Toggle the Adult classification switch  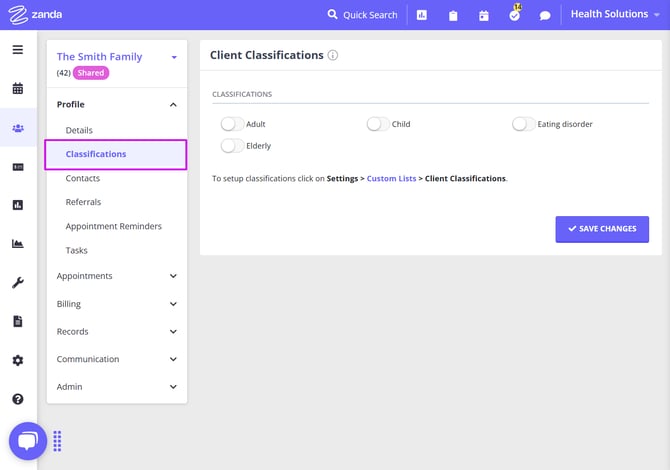[232, 124]
